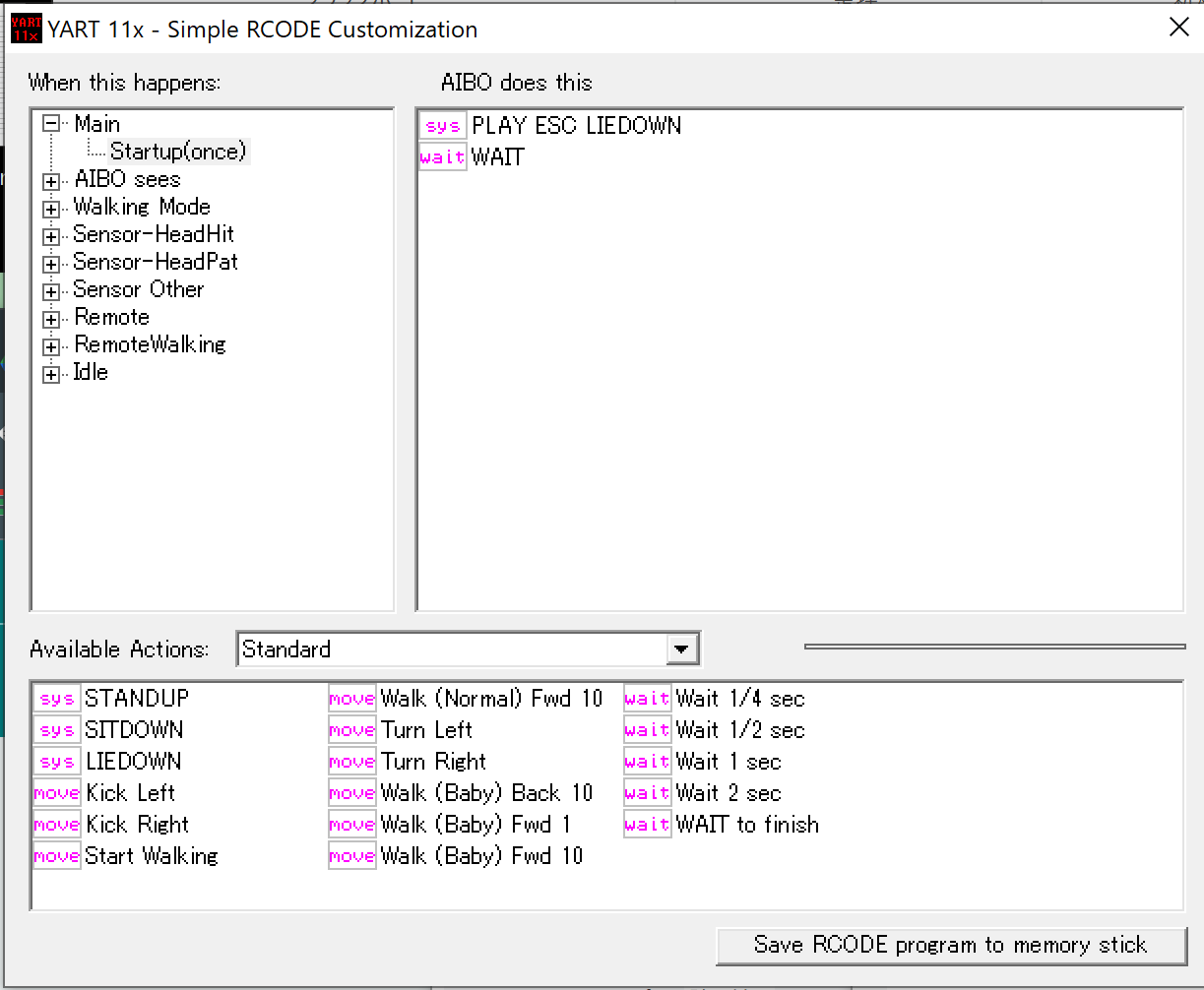The width and height of the screenshot is (1204, 990).
Task: Select PLAY ESC LIEDOWN action text
Action: (x=577, y=126)
